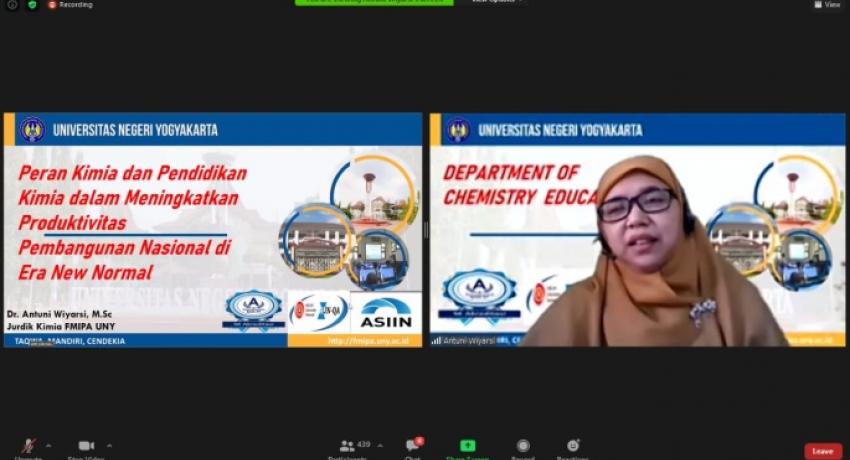
Task: Expand the arrow next to Participants count
Action: point(380,446)
